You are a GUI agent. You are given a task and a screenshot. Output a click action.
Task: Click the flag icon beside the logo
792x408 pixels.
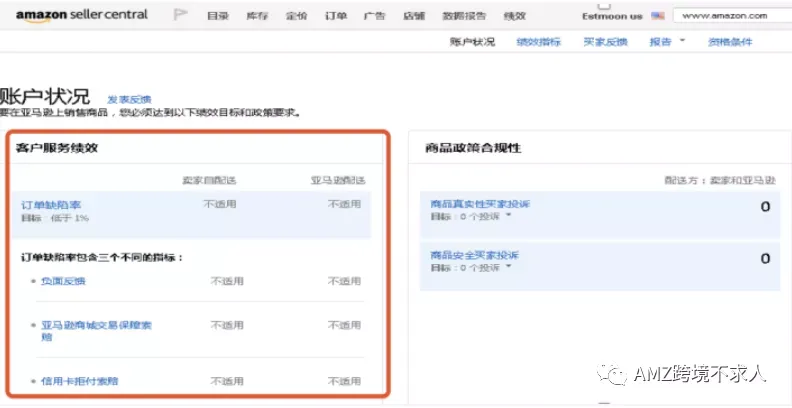[x=180, y=15]
